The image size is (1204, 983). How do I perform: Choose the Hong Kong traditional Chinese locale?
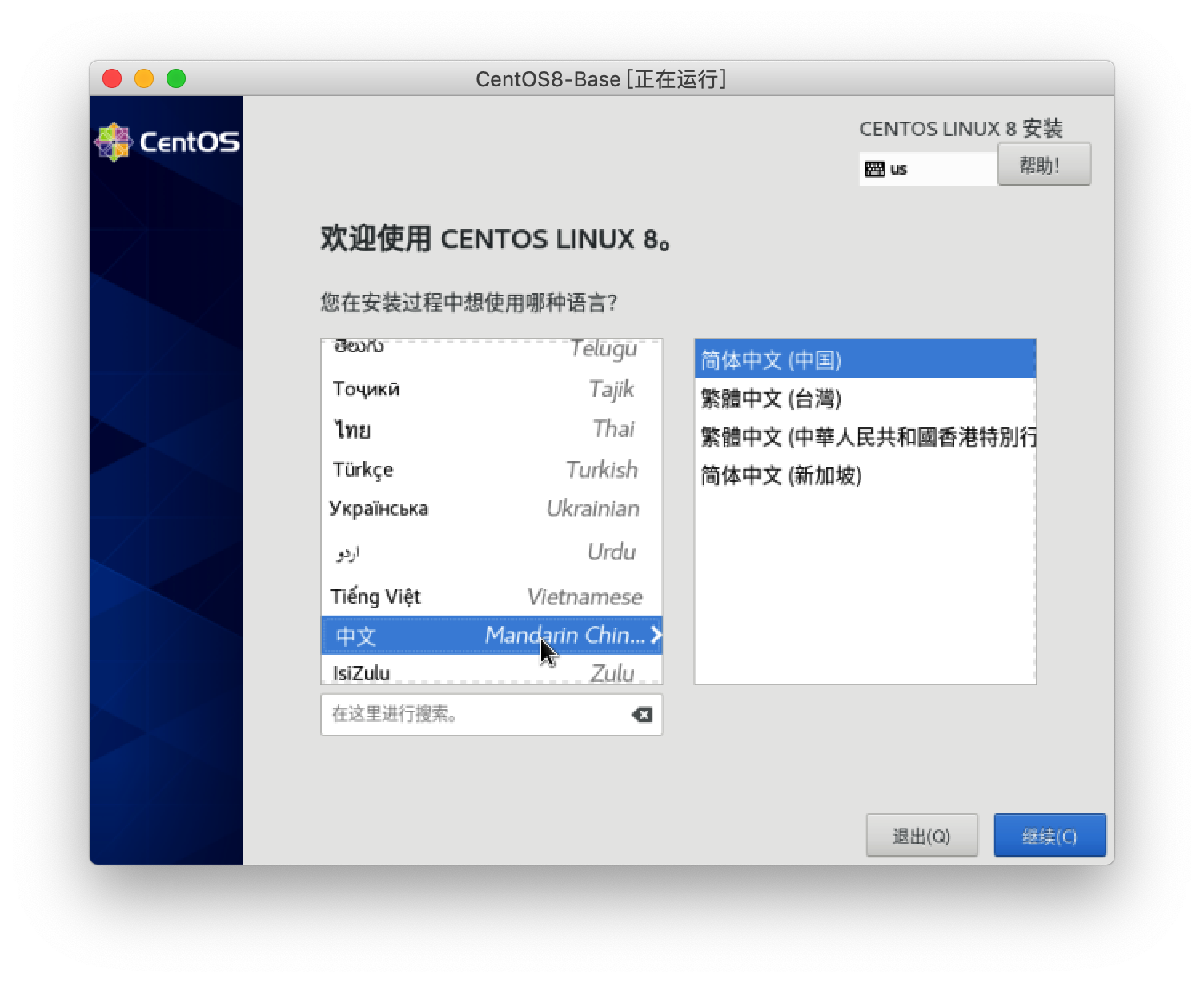pos(865,437)
